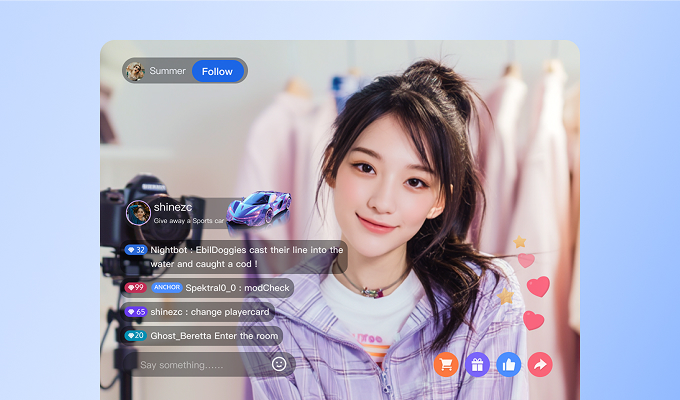This screenshot has height=400, width=680.
Task: Click the streamer name Summer
Action: [x=167, y=71]
